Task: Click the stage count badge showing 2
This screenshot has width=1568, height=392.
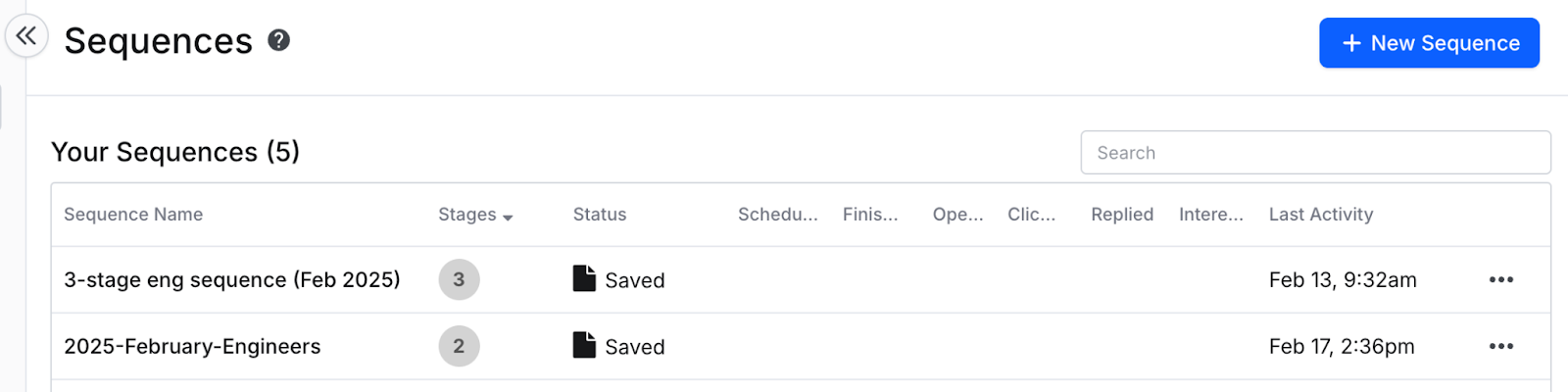Action: pyautogui.click(x=459, y=346)
